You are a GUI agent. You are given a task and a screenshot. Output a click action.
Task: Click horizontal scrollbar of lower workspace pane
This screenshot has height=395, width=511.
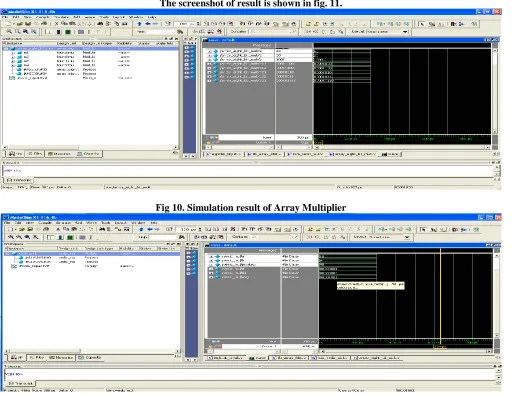coord(92,351)
